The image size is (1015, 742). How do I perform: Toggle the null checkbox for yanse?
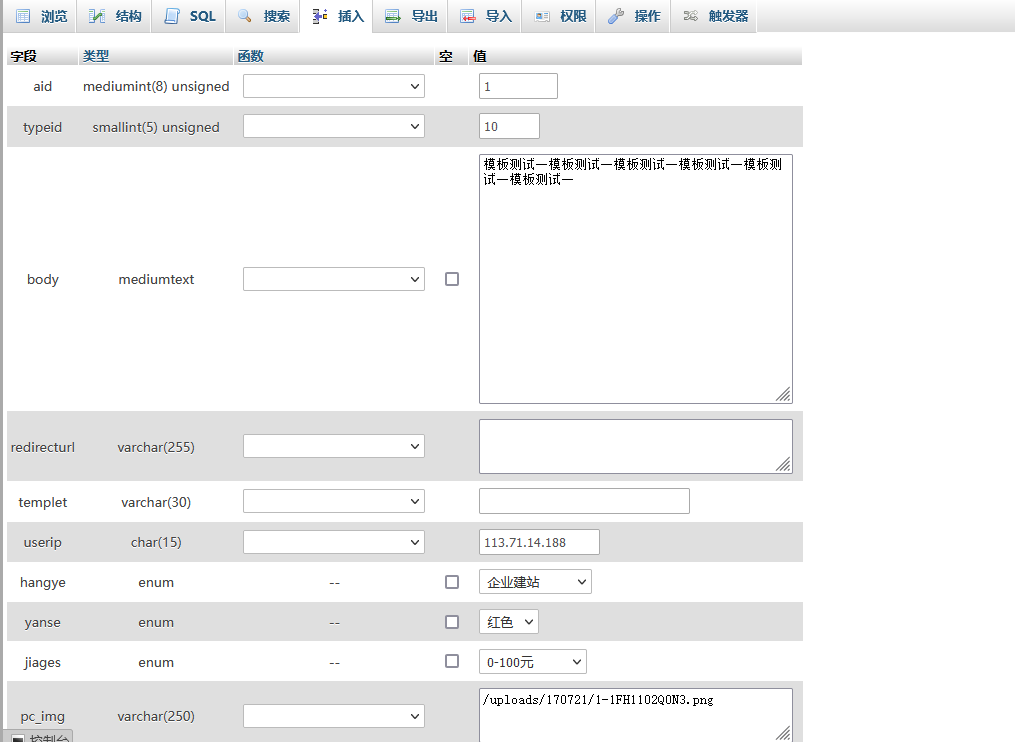click(x=452, y=622)
